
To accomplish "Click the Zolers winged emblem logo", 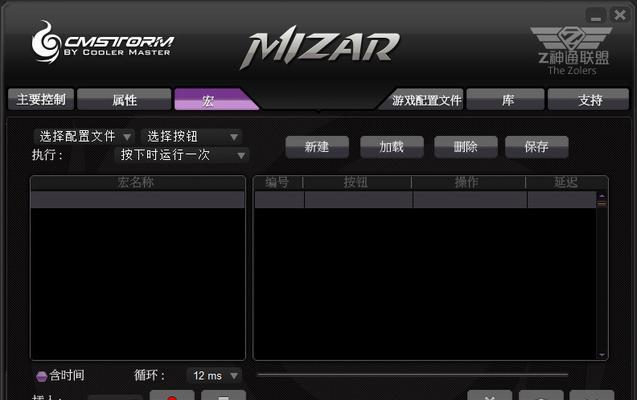I will (572, 38).
